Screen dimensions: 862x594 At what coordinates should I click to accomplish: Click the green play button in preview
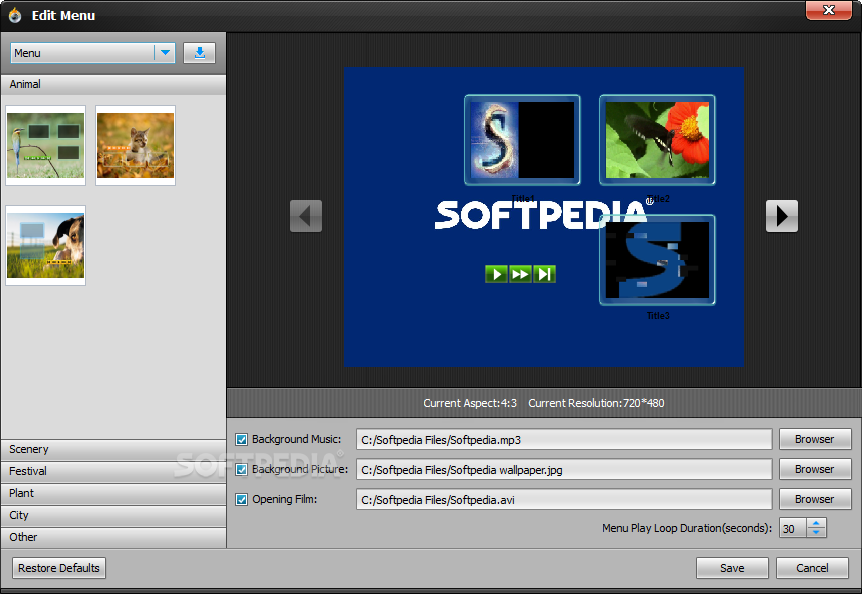(x=496, y=274)
